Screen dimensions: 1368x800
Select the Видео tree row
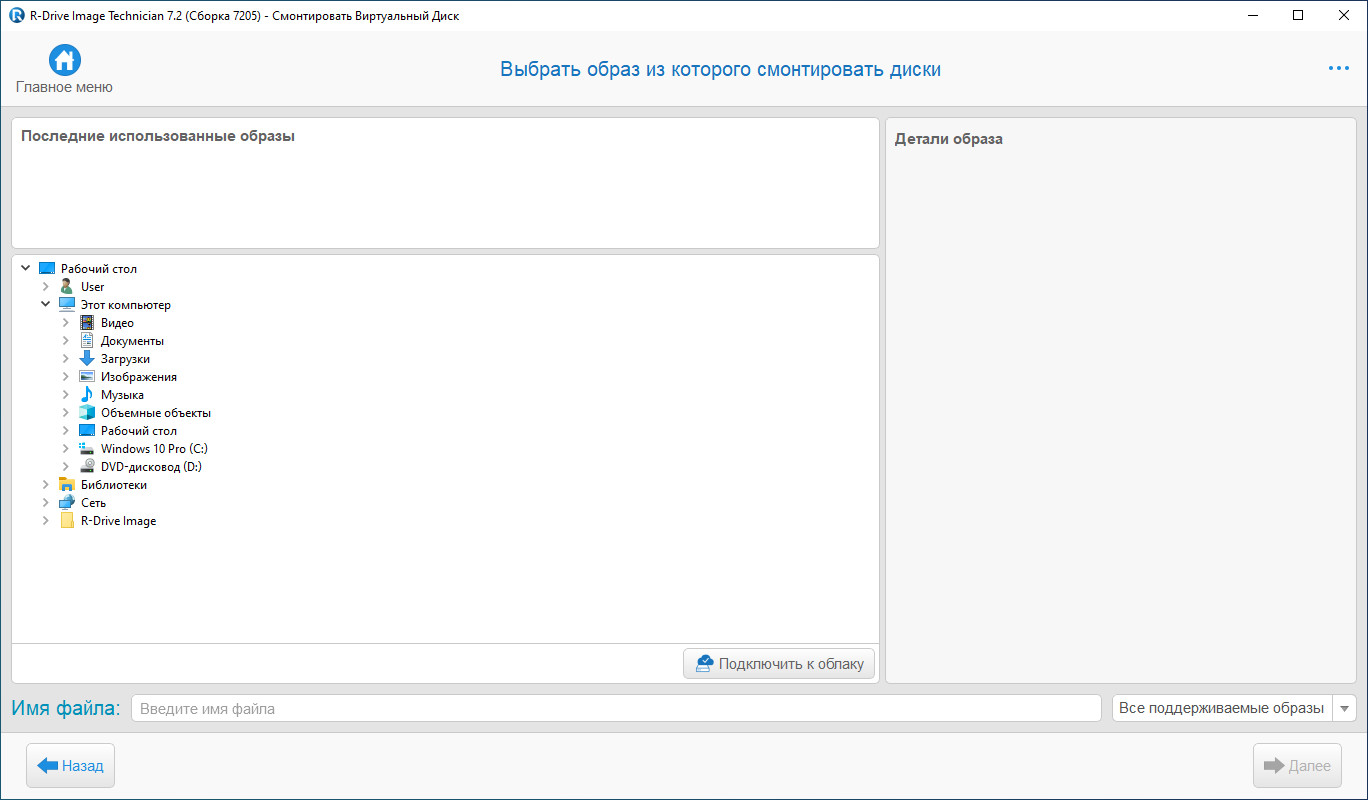[x=445, y=323]
